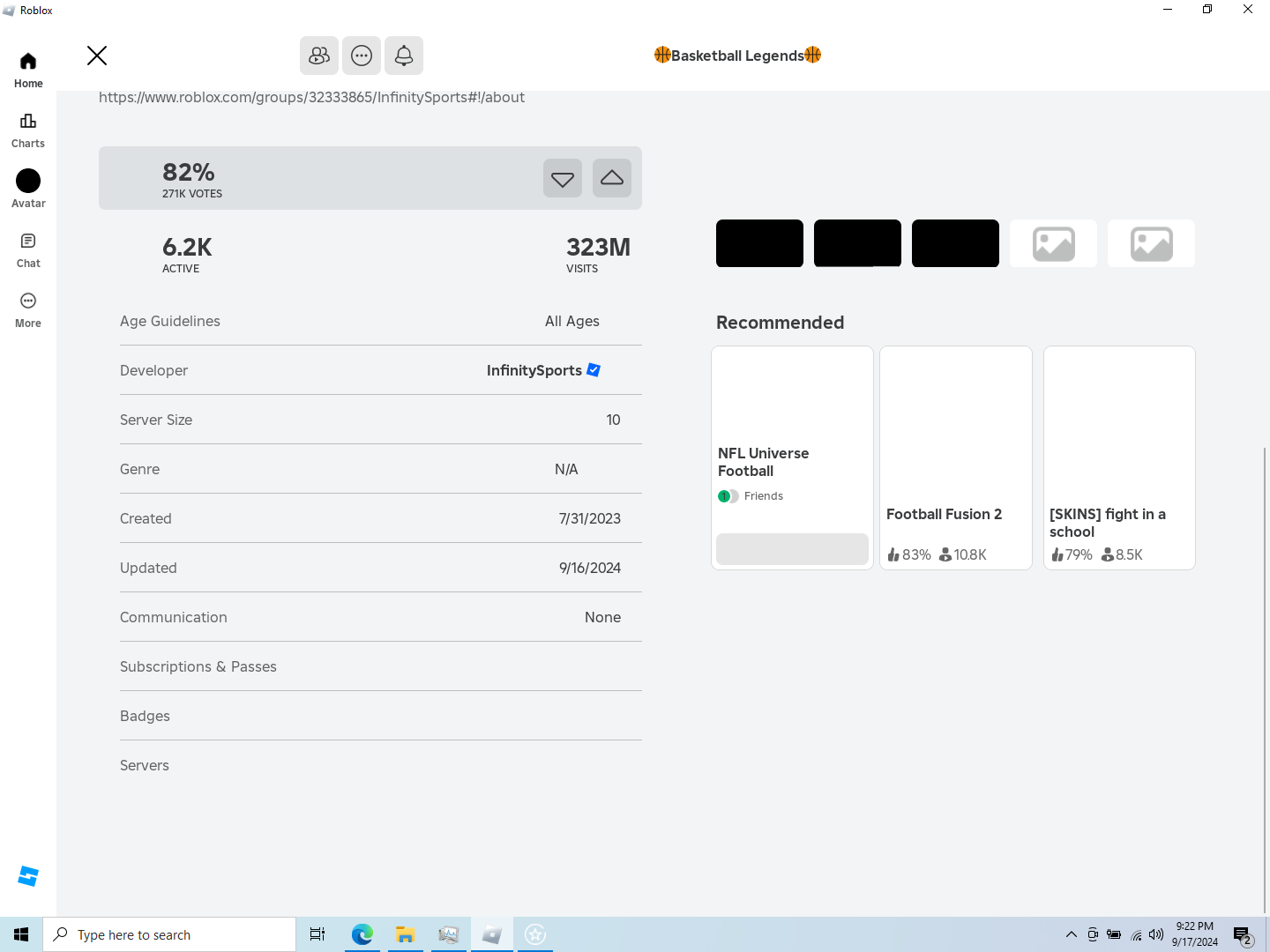This screenshot has width=1270, height=952.
Task: Select the fourth placeholder image thumbnail
Action: (1053, 243)
